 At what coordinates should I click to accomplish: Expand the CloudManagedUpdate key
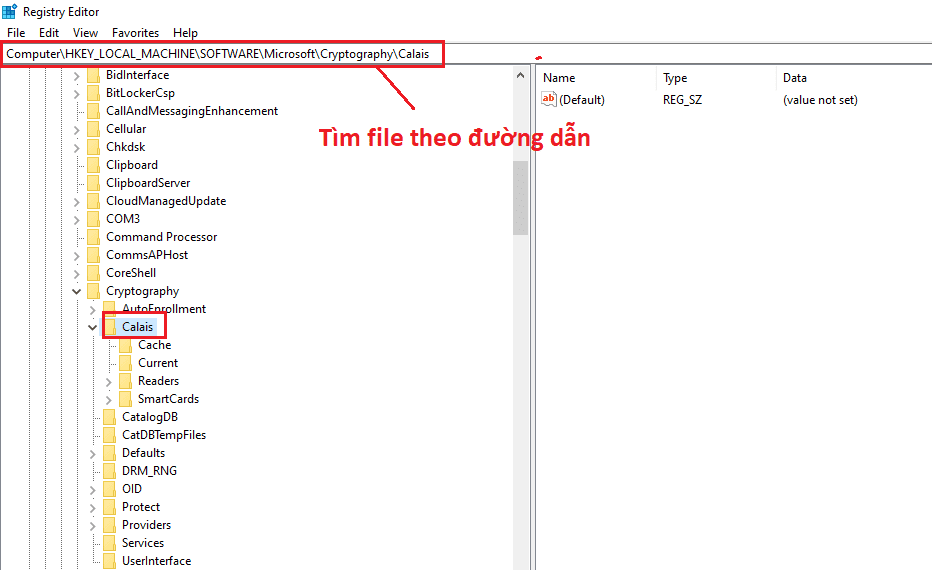(x=76, y=202)
